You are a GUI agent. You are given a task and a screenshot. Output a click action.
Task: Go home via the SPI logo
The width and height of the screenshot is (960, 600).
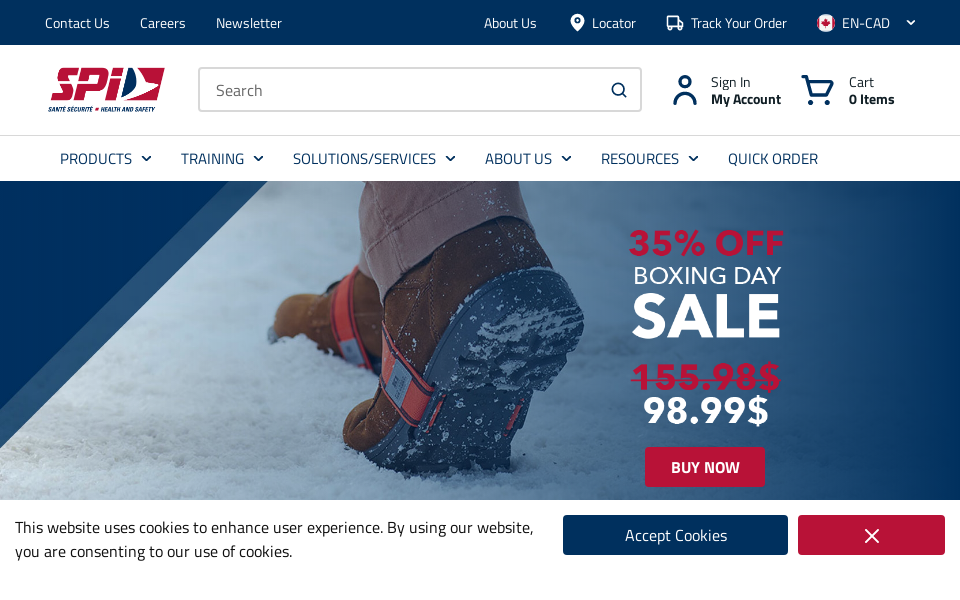click(107, 90)
